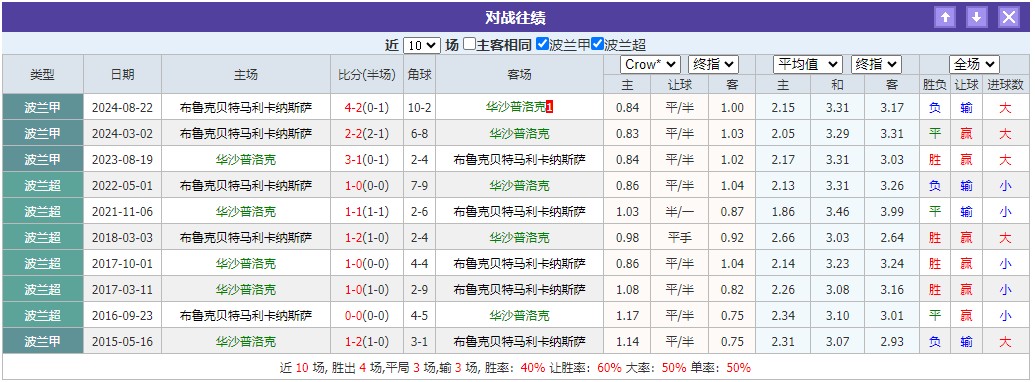
Task: Click the red card badge beside 华沙普洛克
Action: (549, 107)
